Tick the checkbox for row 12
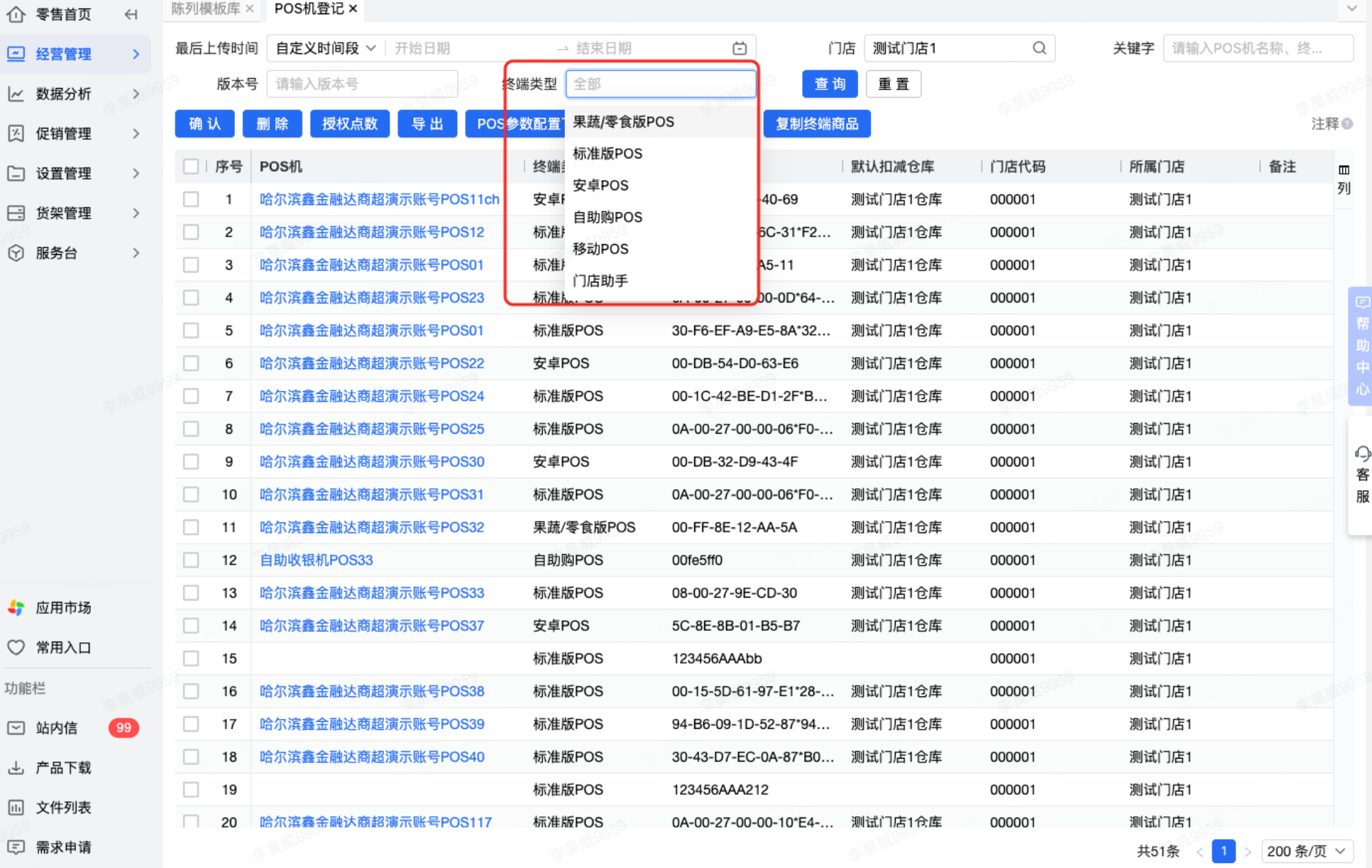The width and height of the screenshot is (1372, 868). [x=191, y=560]
